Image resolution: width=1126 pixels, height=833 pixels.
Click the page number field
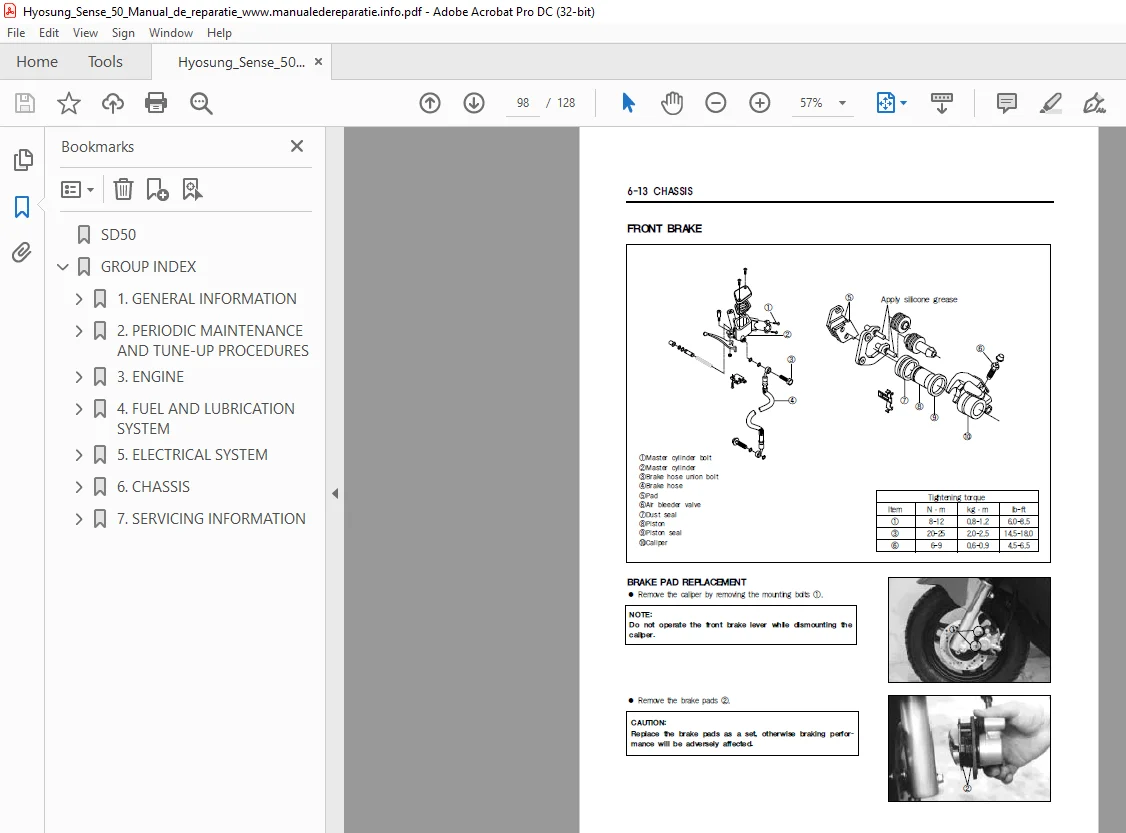(523, 103)
